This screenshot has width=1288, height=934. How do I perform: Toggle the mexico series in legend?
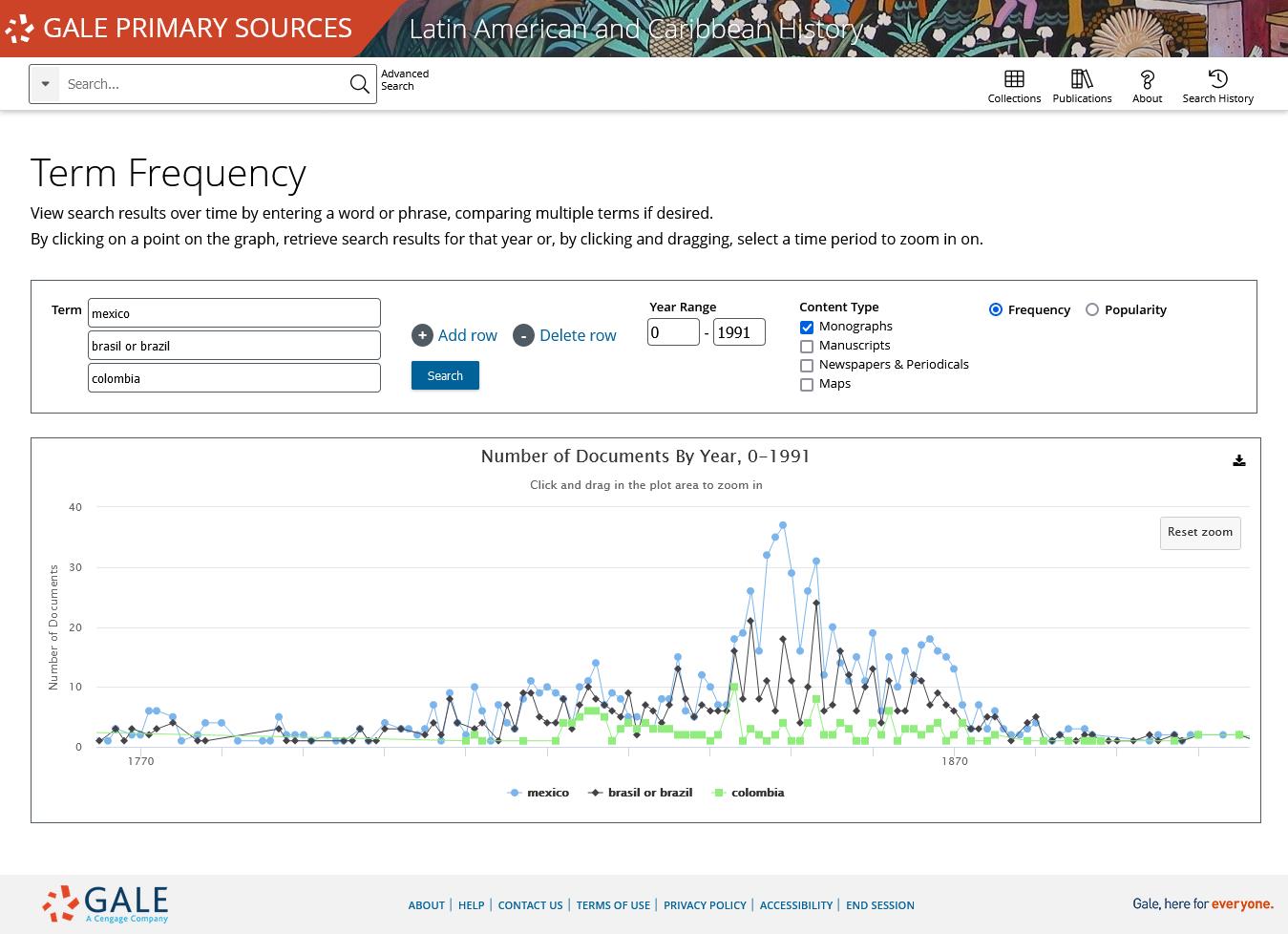pos(538,793)
